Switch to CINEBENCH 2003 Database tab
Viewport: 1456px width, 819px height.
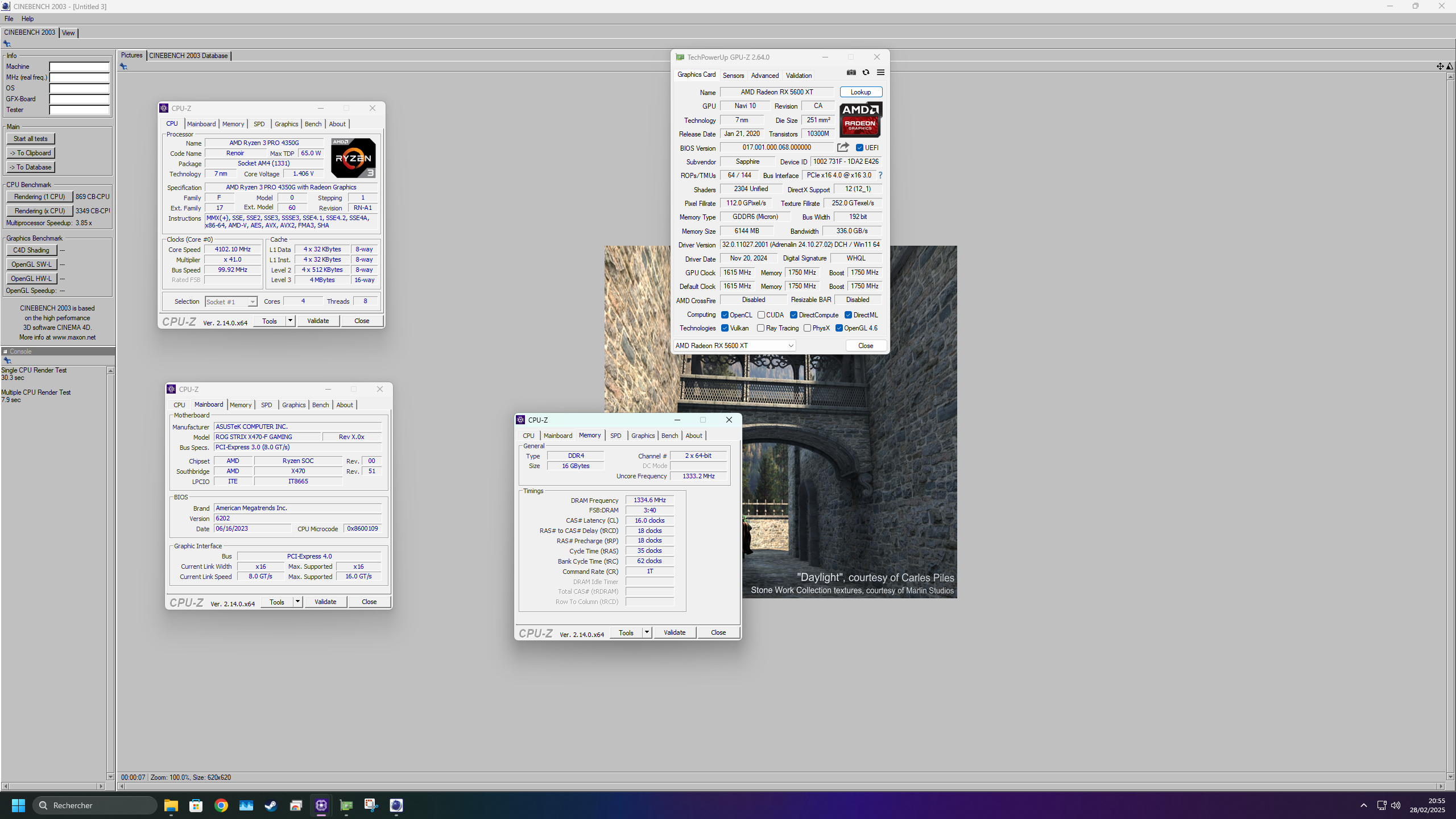tap(188, 56)
